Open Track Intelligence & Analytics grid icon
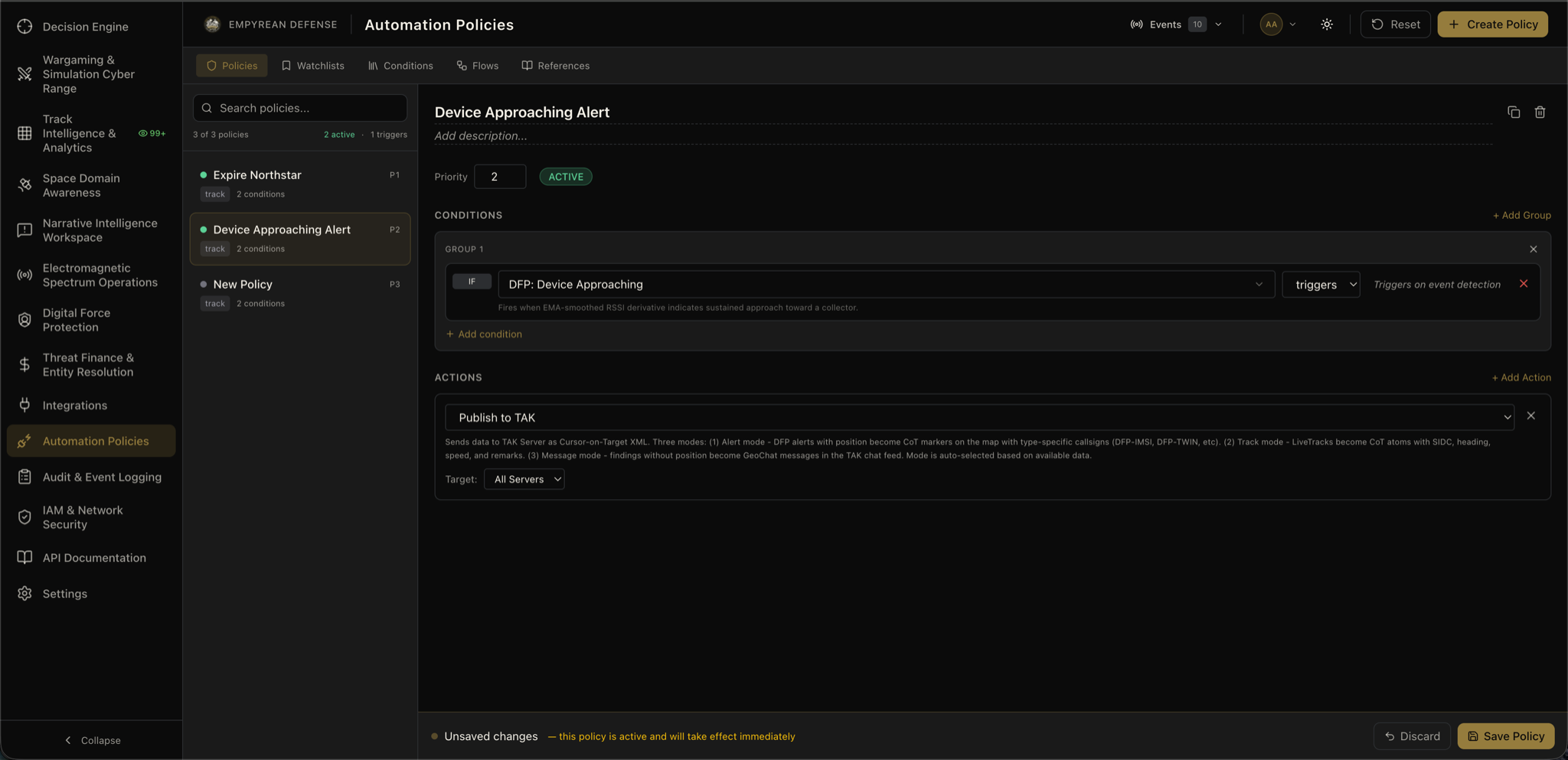Viewport: 1568px width, 760px height. 24,133
